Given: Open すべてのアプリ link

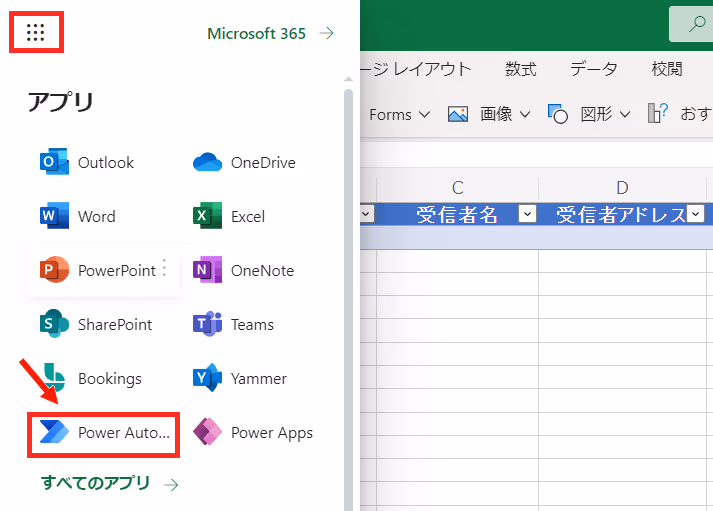Looking at the screenshot, I should 110,483.
